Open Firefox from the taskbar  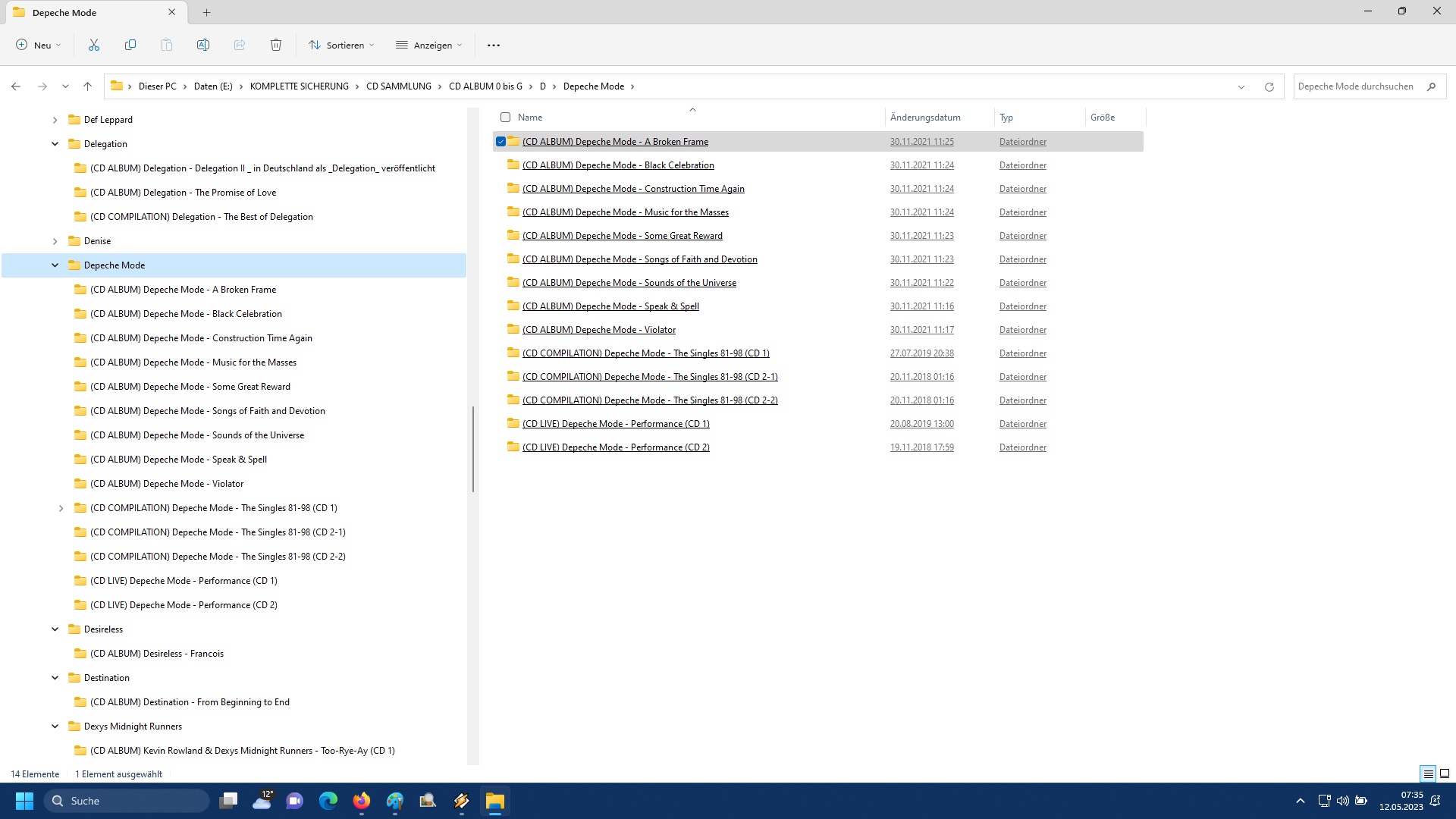click(x=362, y=801)
